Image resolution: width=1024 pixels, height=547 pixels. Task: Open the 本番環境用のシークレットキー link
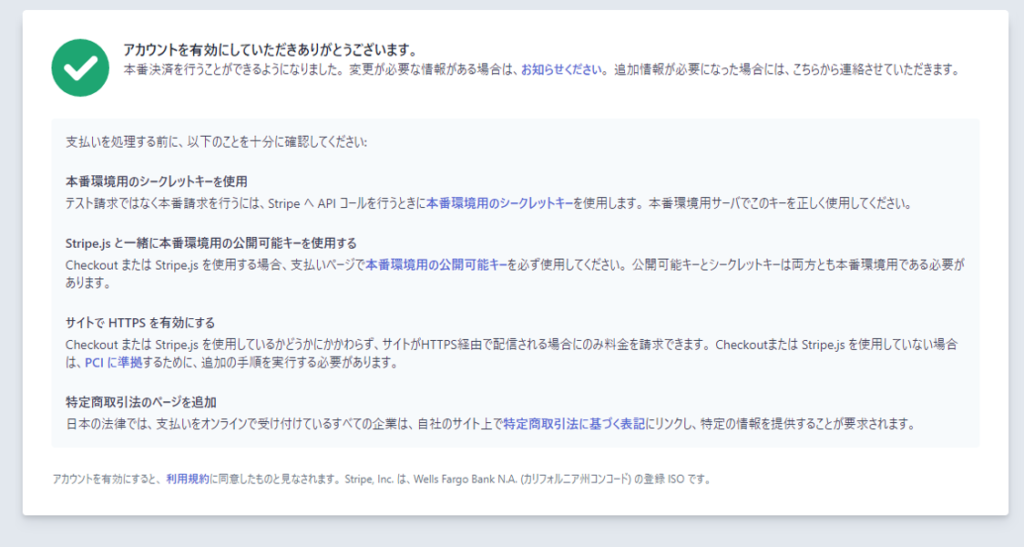click(x=500, y=203)
